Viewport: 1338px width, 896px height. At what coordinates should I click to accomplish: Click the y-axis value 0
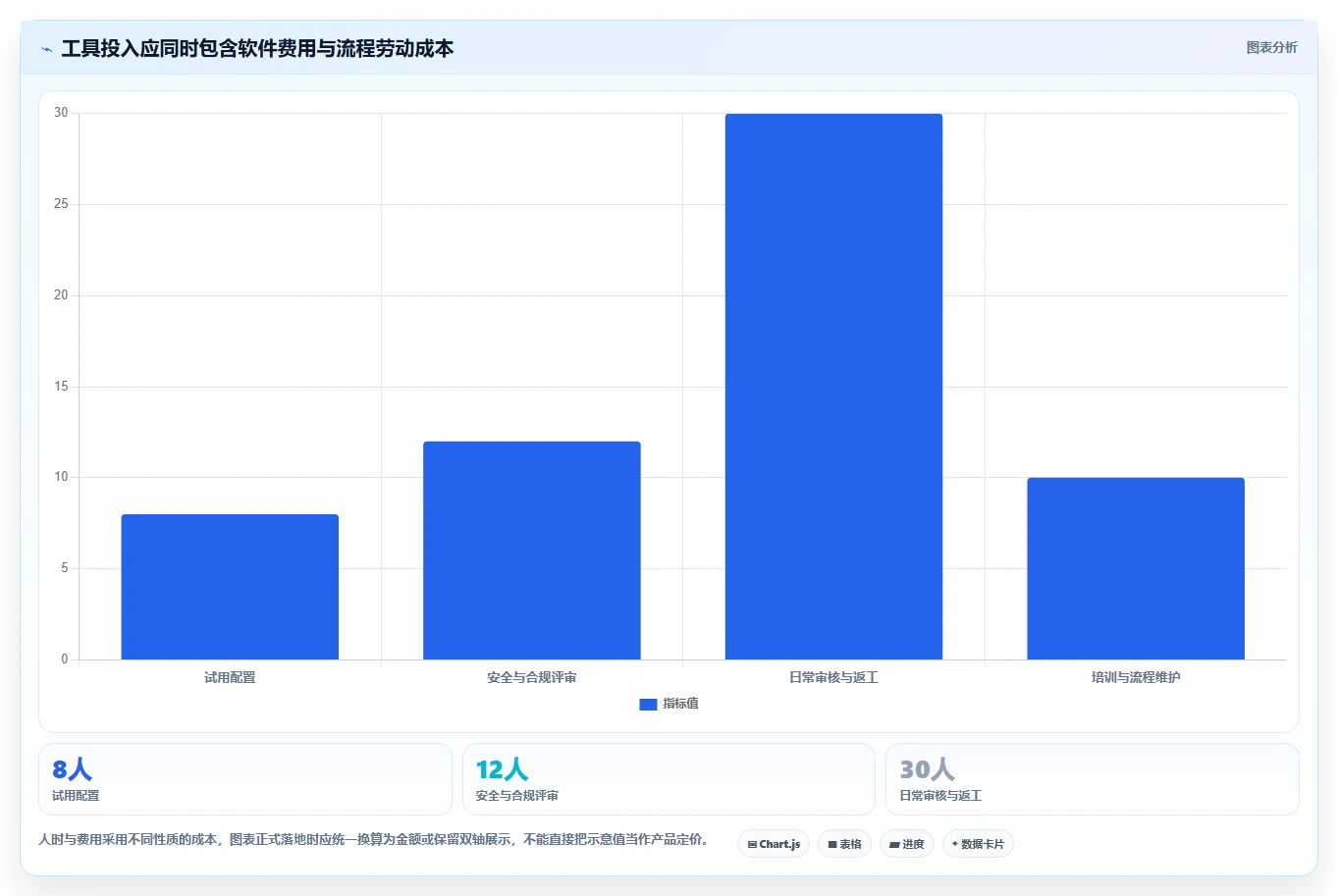tap(65, 659)
